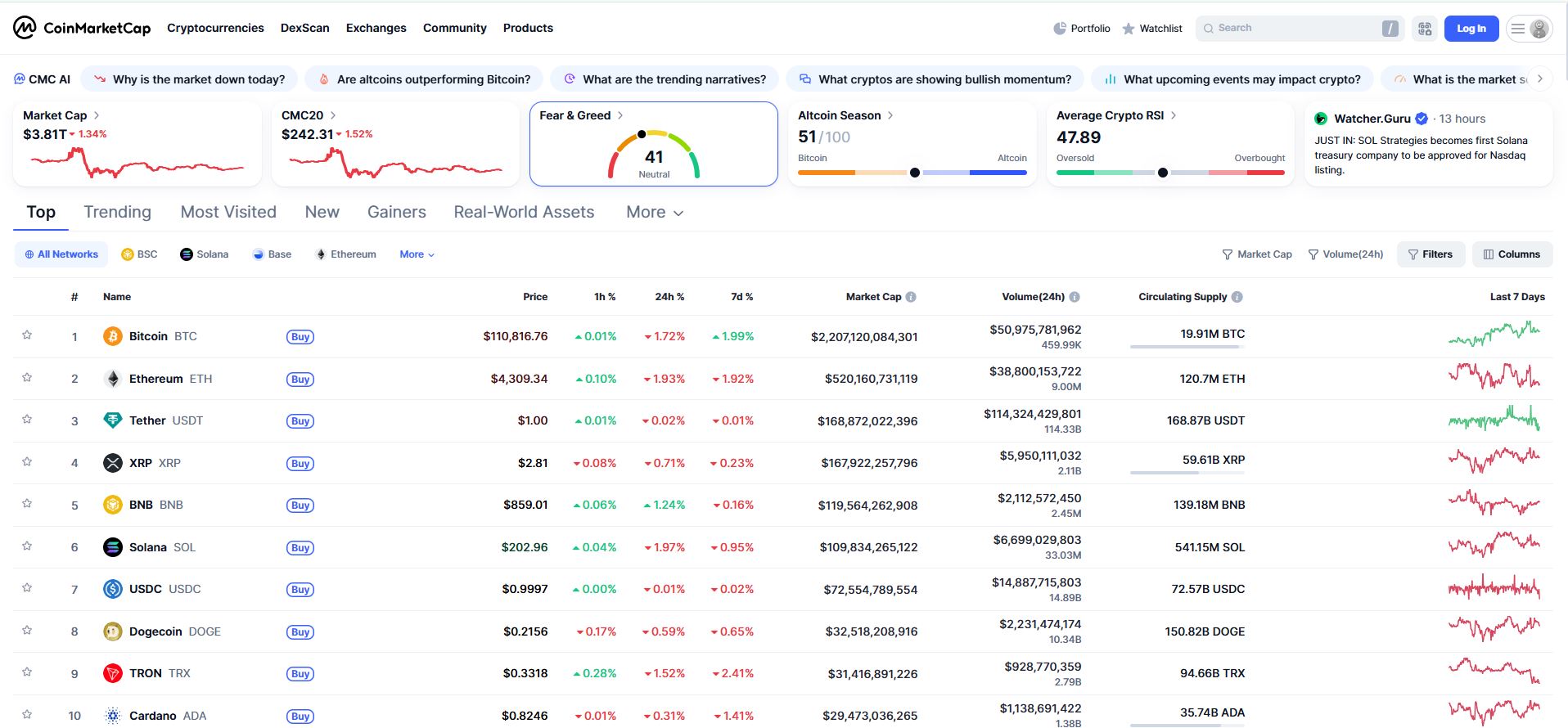Switch to the Trending tab
Image resolution: width=1568 pixels, height=728 pixels.
click(117, 212)
